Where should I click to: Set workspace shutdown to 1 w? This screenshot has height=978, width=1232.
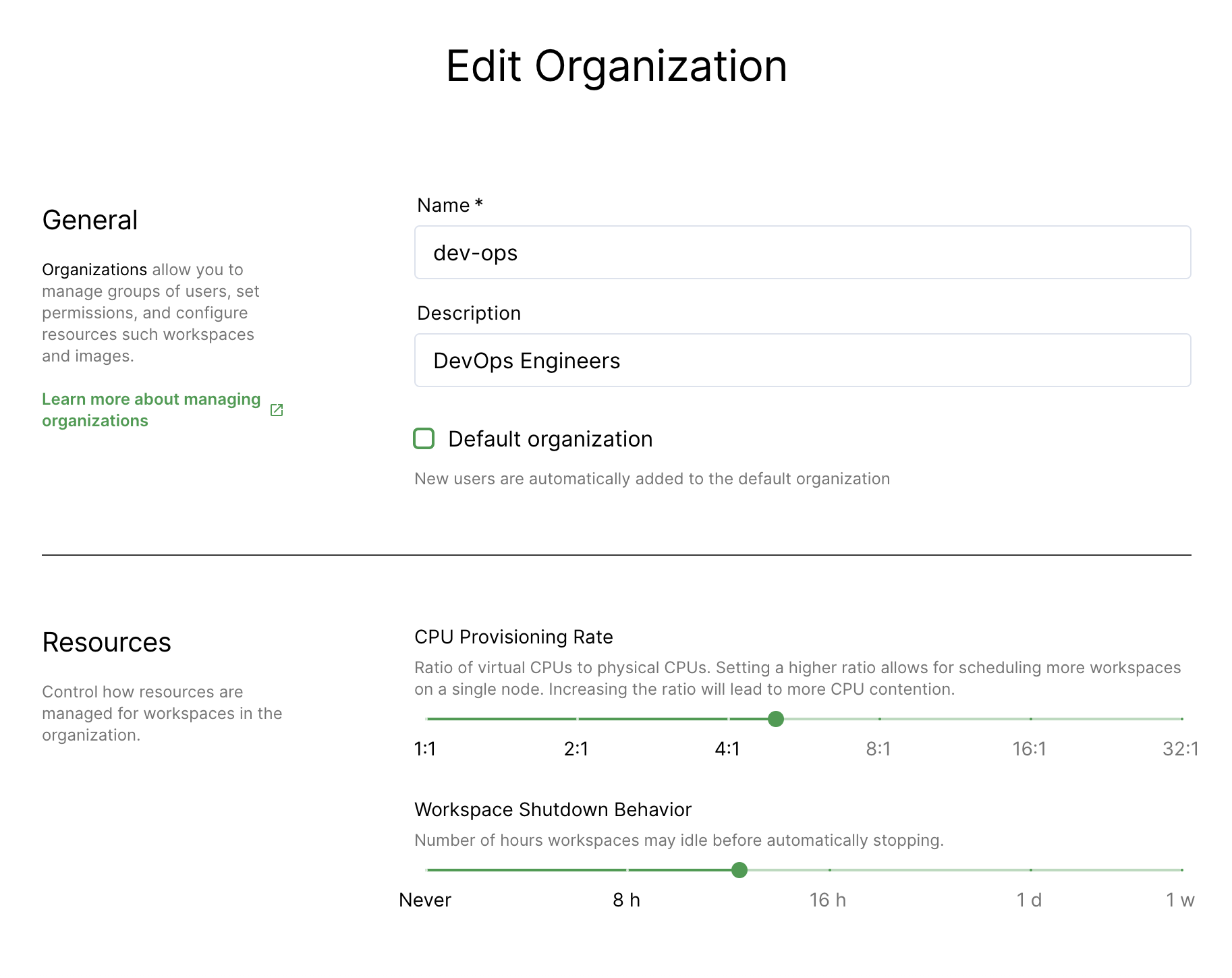click(x=1181, y=870)
